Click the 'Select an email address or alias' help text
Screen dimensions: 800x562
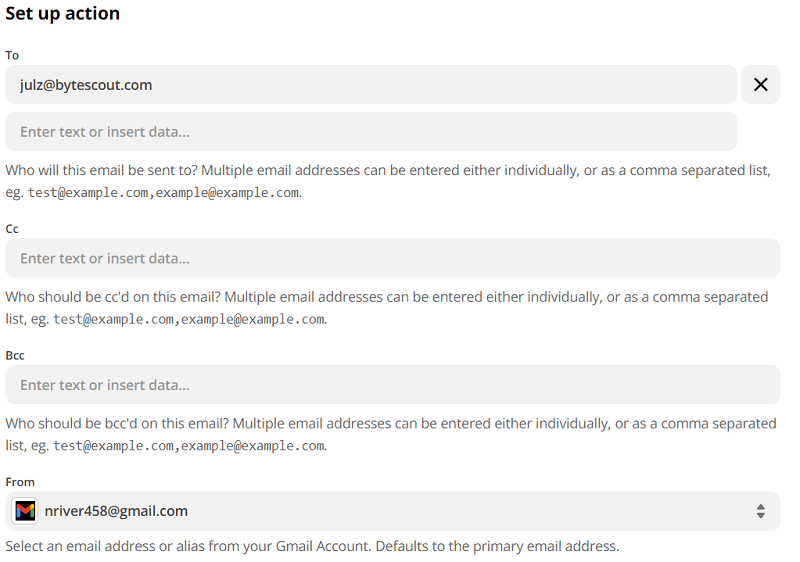[x=312, y=546]
